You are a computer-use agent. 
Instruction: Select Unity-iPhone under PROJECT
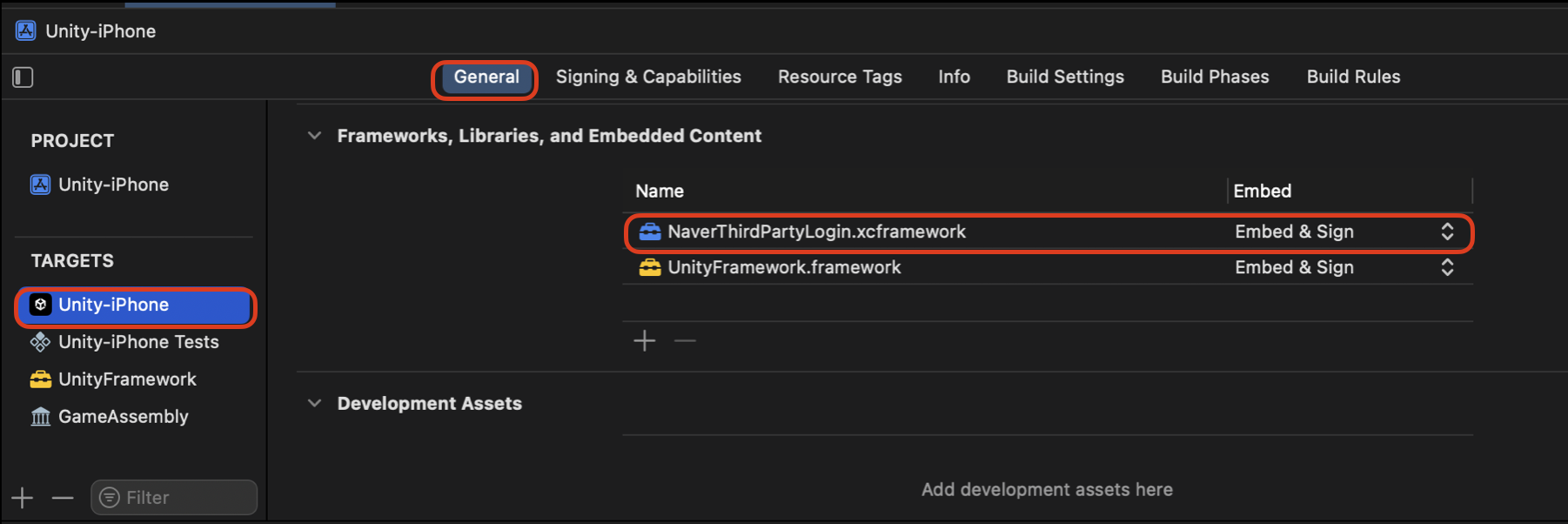click(x=113, y=185)
